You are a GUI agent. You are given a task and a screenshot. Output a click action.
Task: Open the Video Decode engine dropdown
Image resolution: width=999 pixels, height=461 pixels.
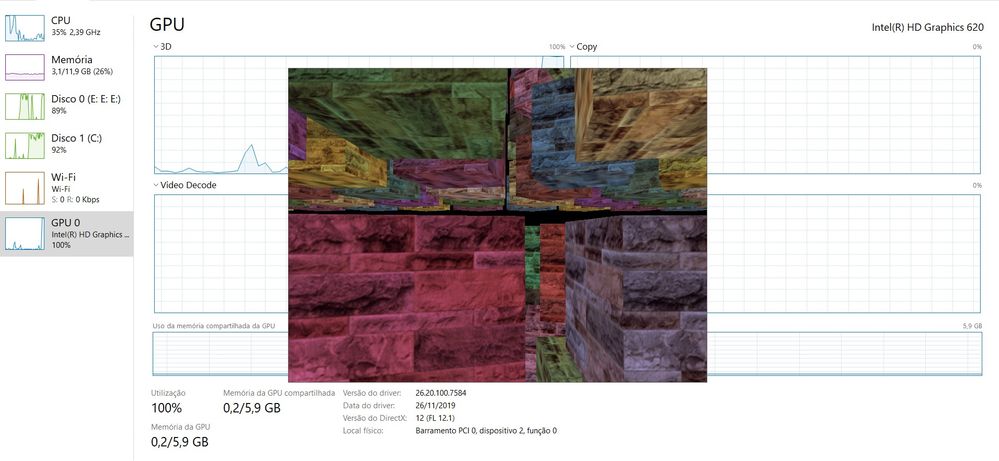185,185
